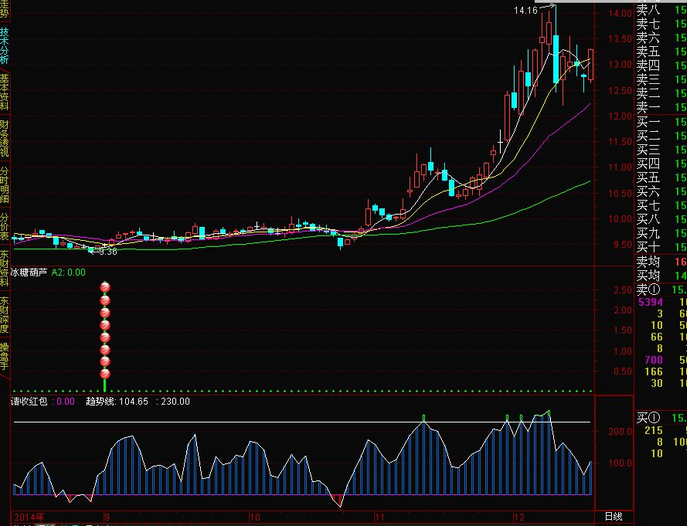
Task: Click the 日线 period button
Action: (x=613, y=517)
